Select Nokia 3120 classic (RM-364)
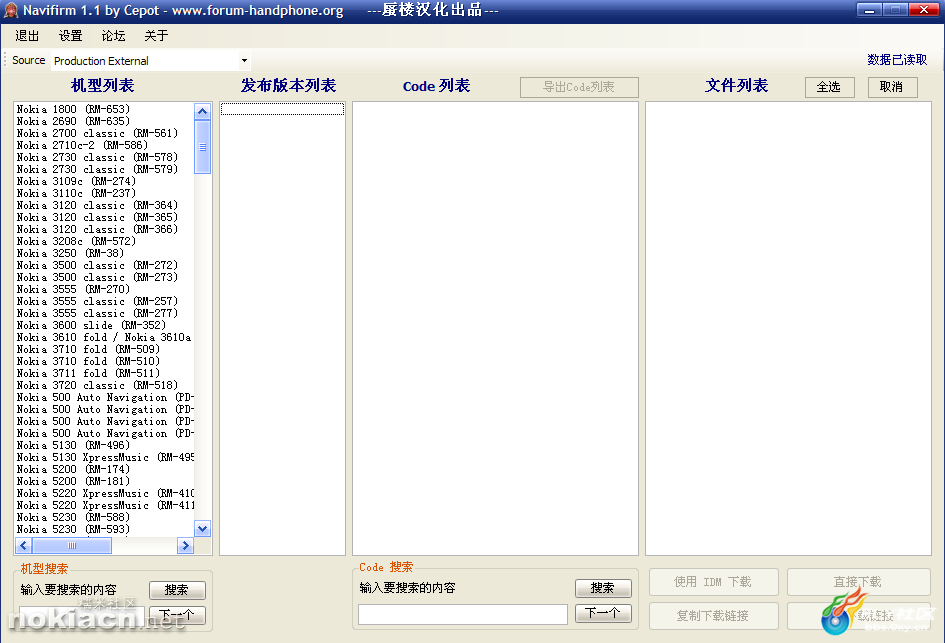Image resolution: width=945 pixels, height=643 pixels. [98, 205]
